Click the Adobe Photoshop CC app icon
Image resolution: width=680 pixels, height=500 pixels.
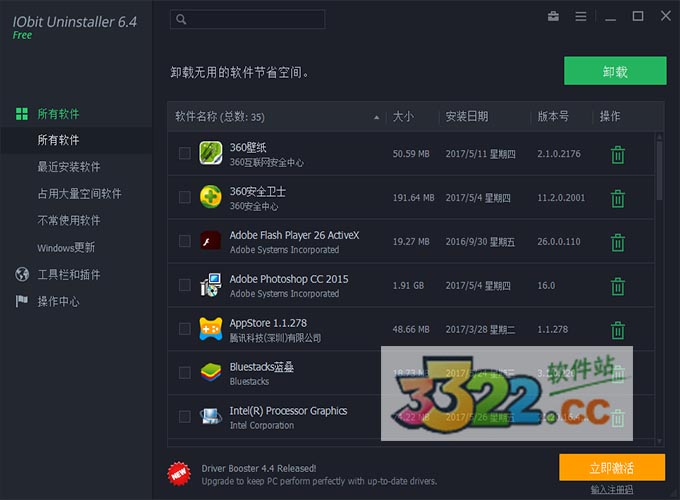211,285
